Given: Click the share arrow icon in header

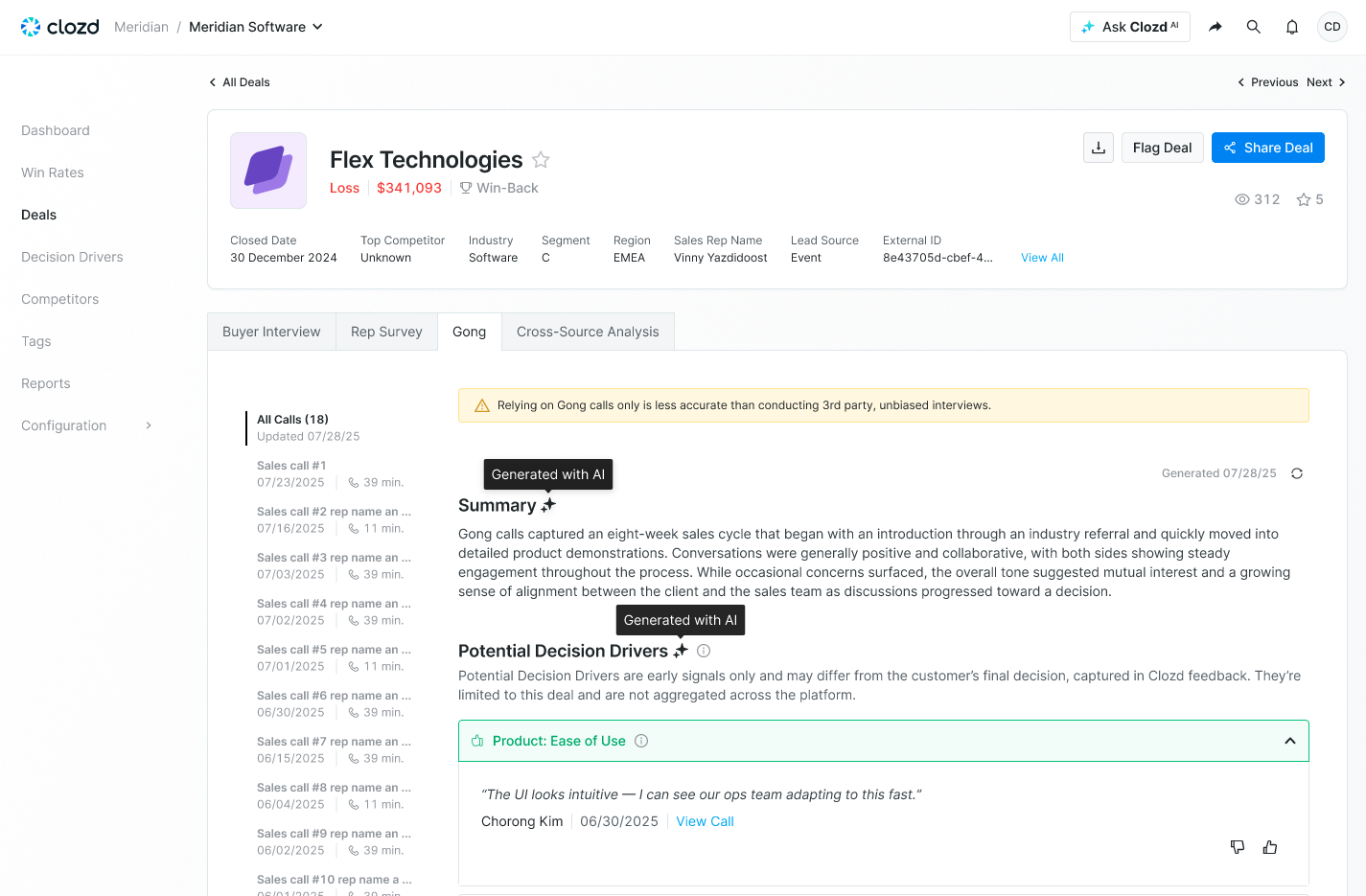Looking at the screenshot, I should [1215, 27].
